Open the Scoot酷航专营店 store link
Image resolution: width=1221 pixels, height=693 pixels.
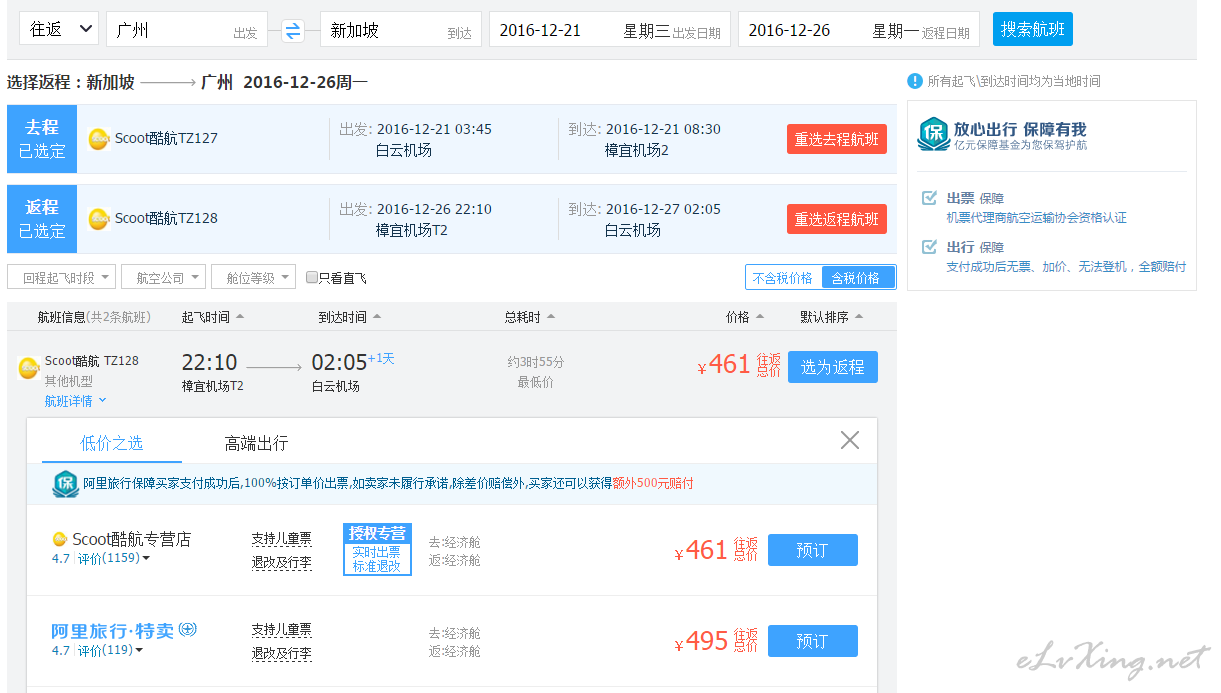point(131,539)
